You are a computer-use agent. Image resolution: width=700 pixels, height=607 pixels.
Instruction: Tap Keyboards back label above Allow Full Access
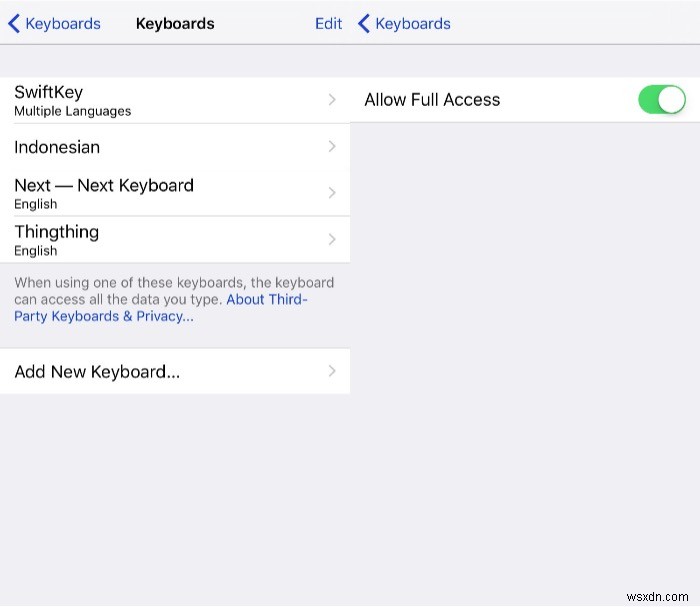pos(413,24)
